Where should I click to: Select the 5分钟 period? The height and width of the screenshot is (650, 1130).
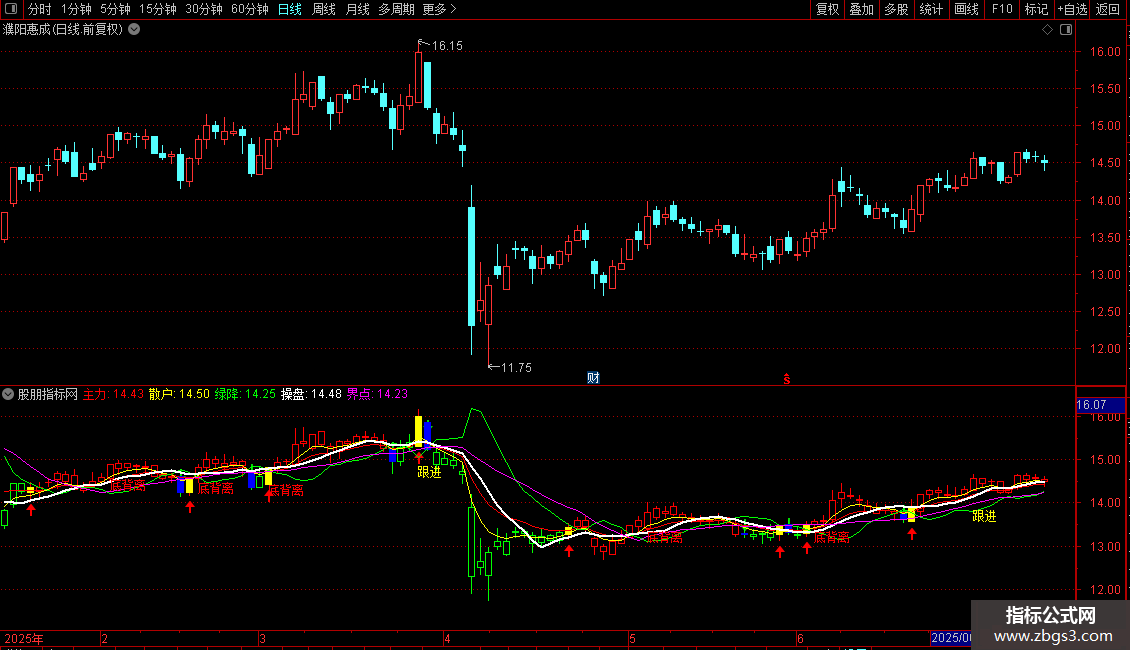tap(115, 9)
